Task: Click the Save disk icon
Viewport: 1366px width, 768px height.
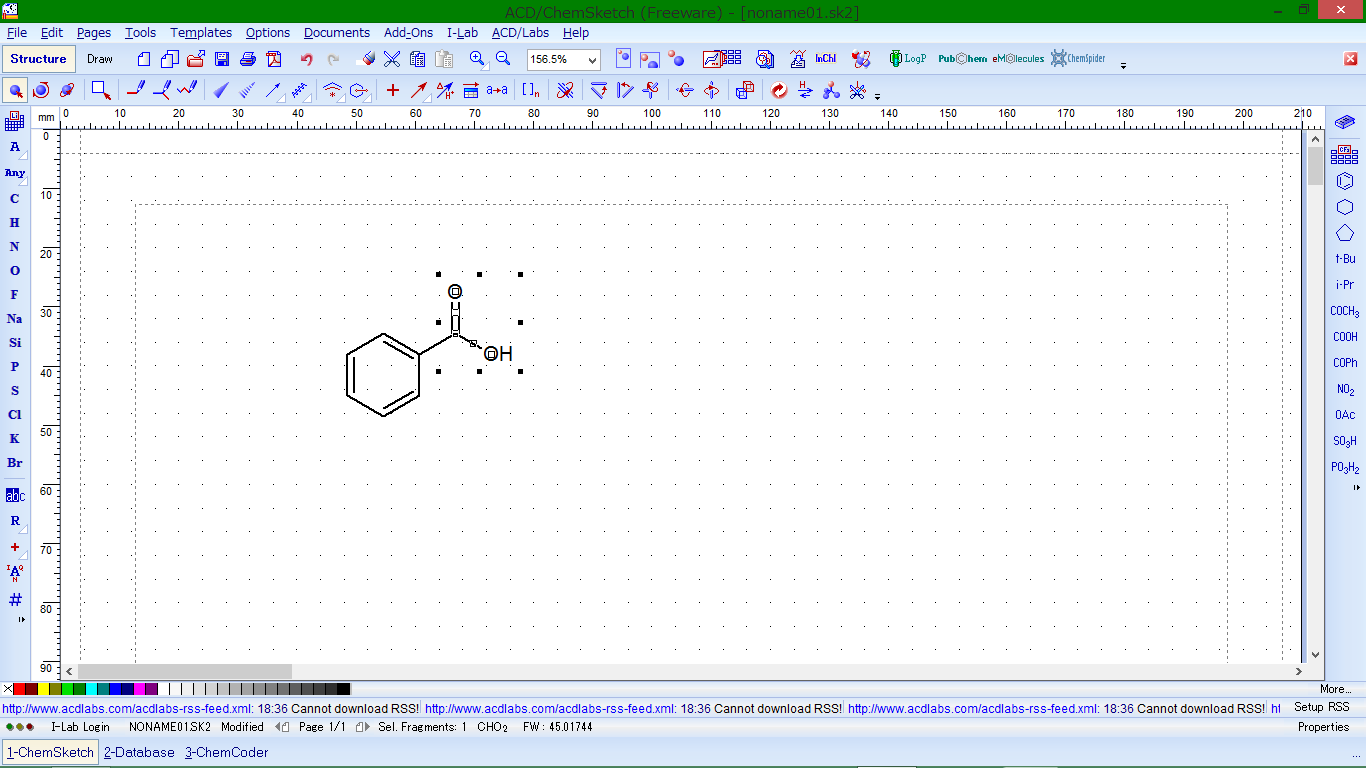Action: pyautogui.click(x=222, y=59)
